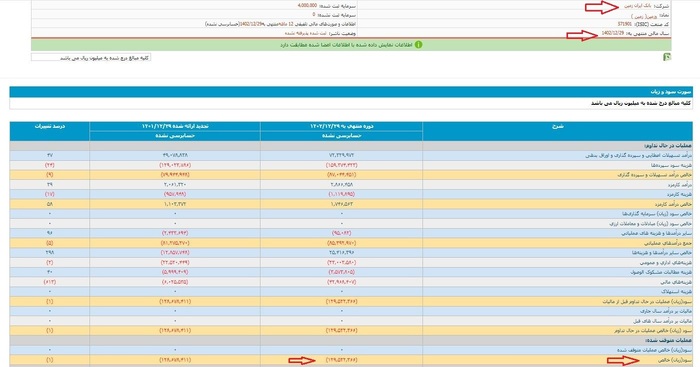Viewport: 700px width, 367px height.
Task: Click the green Excel export icon
Action: coord(667,57)
